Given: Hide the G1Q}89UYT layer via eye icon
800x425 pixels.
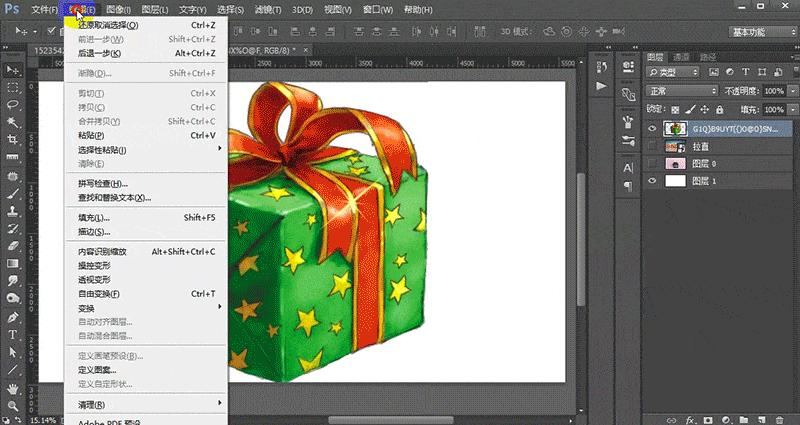Looking at the screenshot, I should [652, 129].
